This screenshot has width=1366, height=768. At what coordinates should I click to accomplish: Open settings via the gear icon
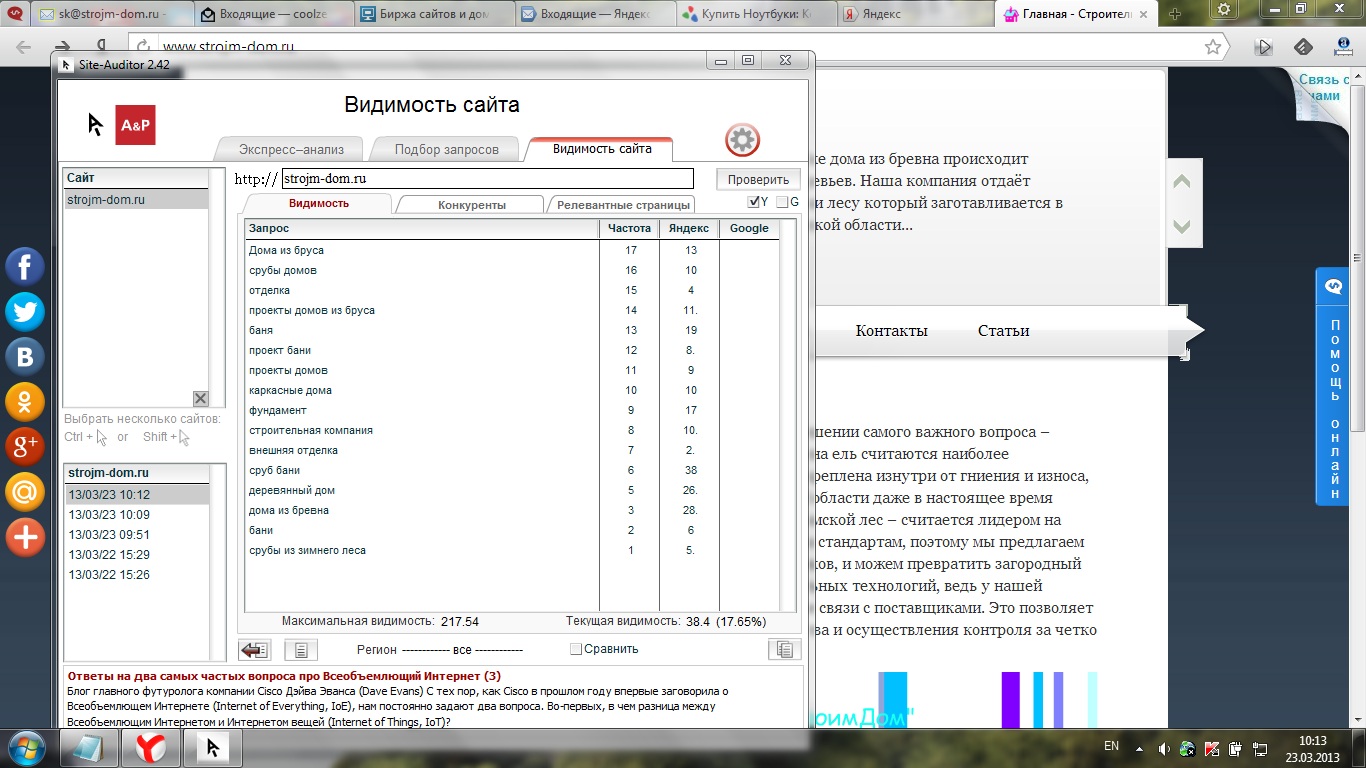pos(742,140)
